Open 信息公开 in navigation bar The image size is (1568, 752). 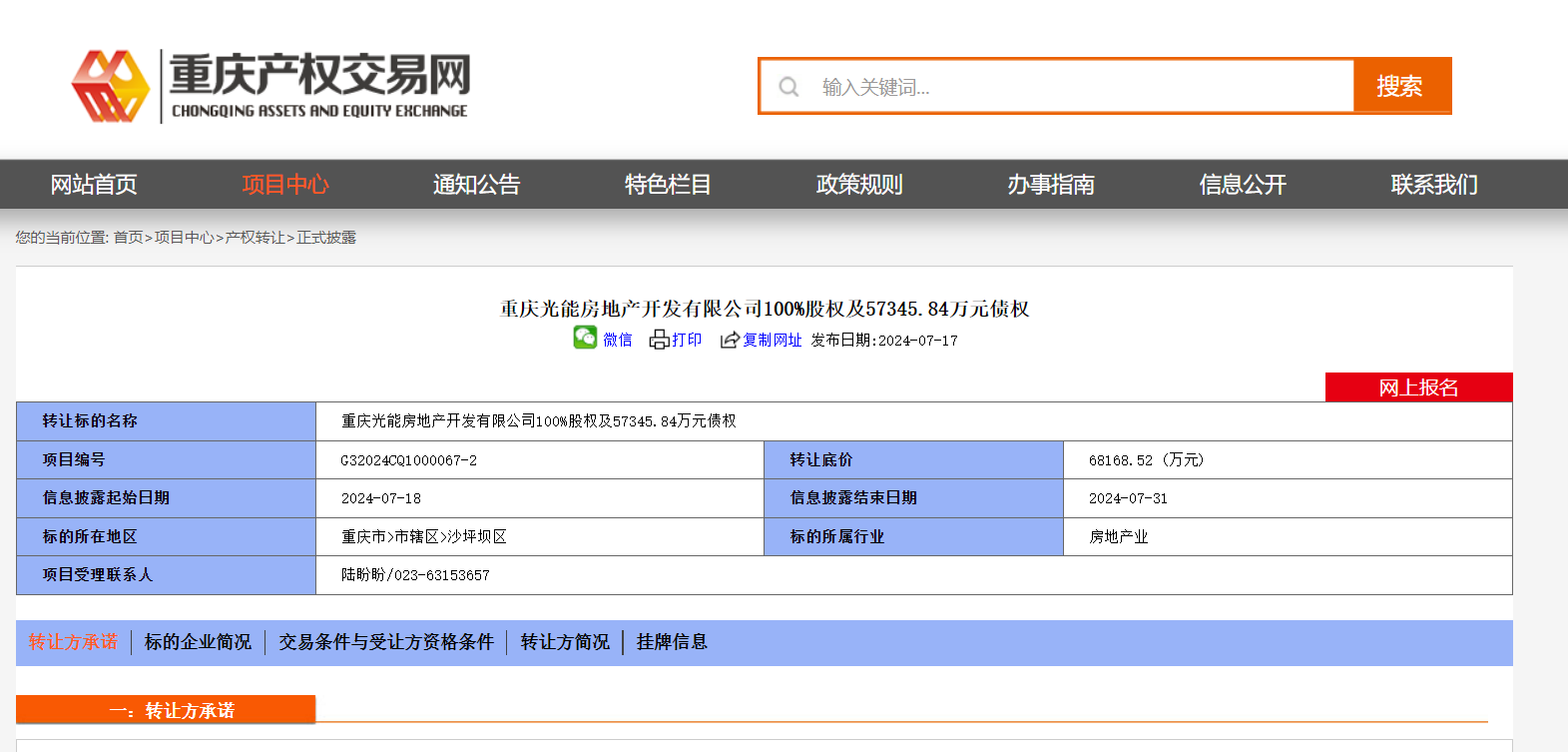pos(1243,185)
